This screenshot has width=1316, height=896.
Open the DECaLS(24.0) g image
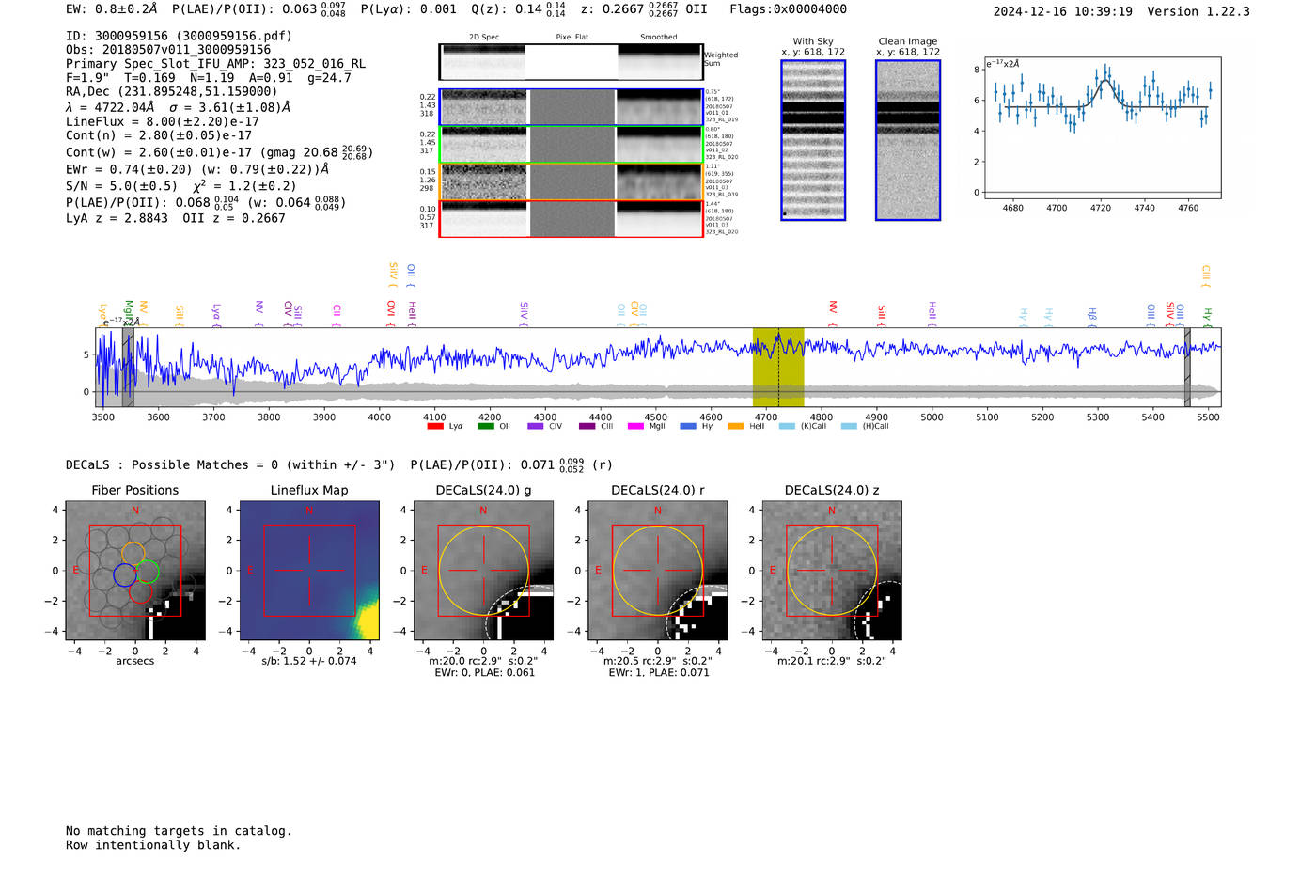point(483,571)
